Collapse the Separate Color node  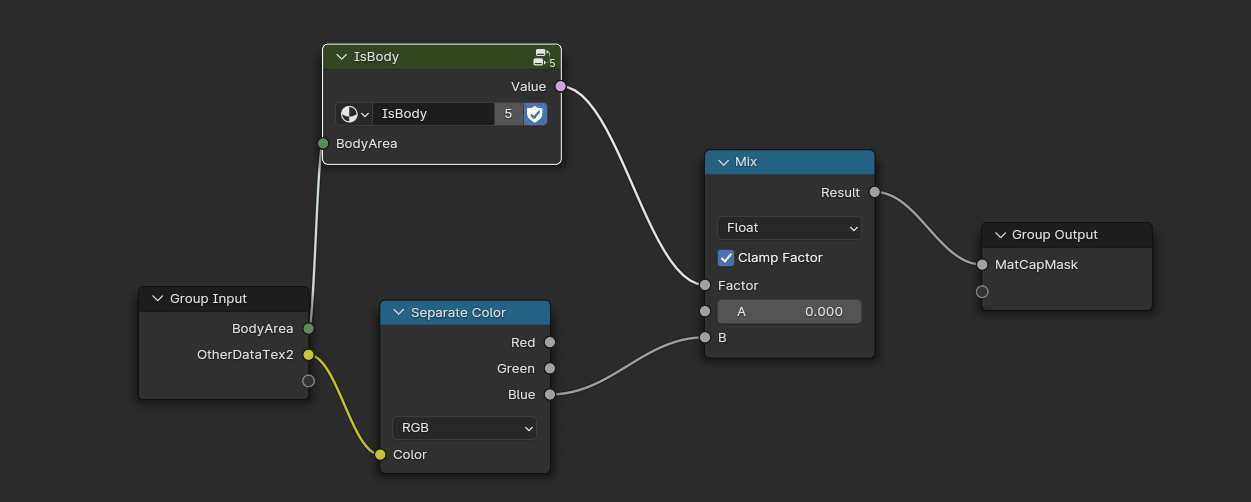[x=399, y=313]
